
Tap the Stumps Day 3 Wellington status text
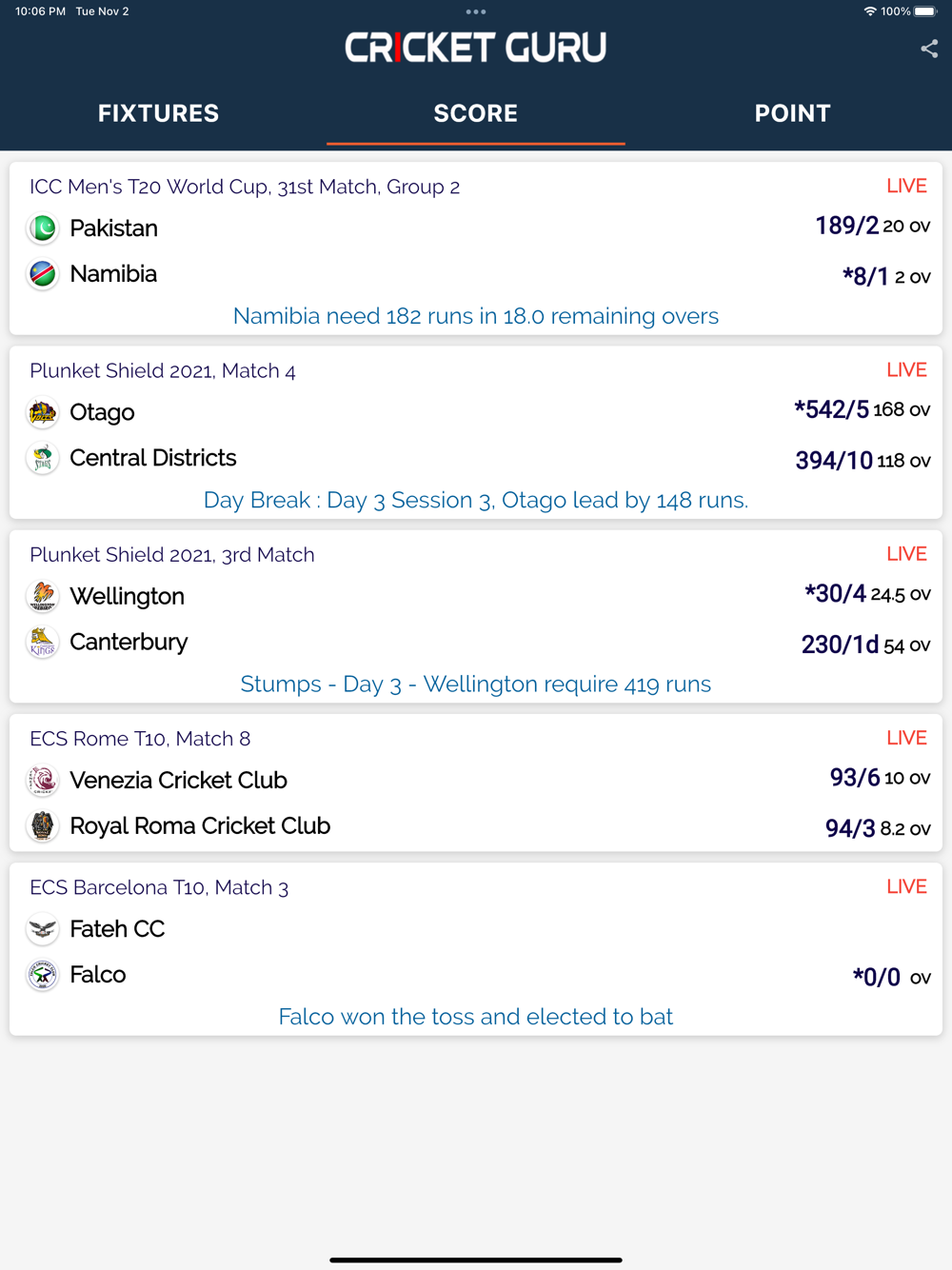click(476, 685)
